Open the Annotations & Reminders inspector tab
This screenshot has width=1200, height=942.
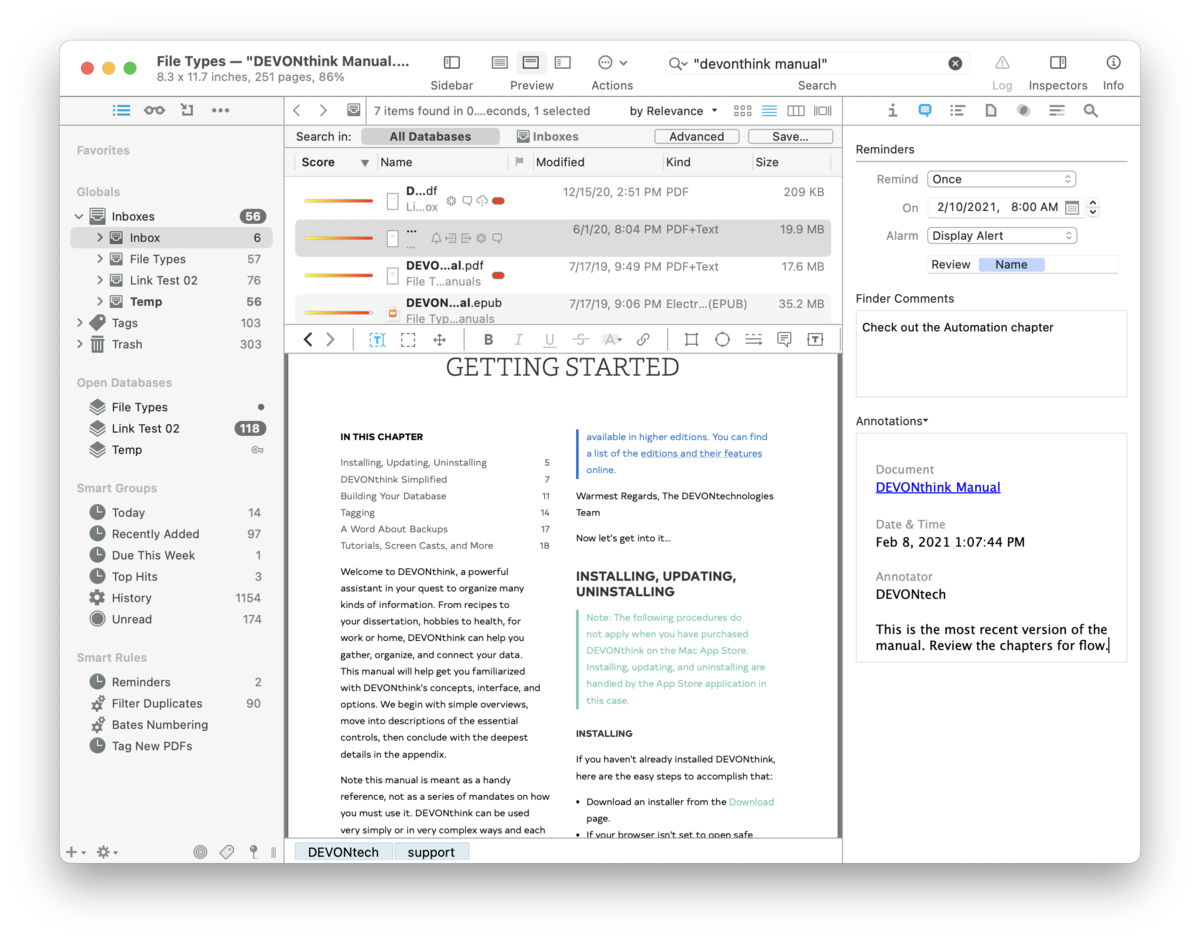925,111
